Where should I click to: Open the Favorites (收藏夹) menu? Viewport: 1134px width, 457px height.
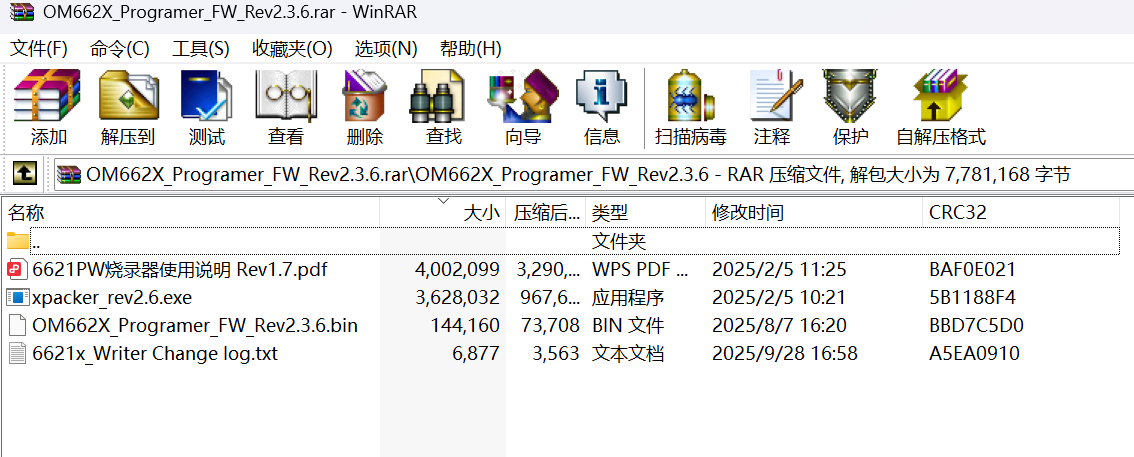pos(292,48)
